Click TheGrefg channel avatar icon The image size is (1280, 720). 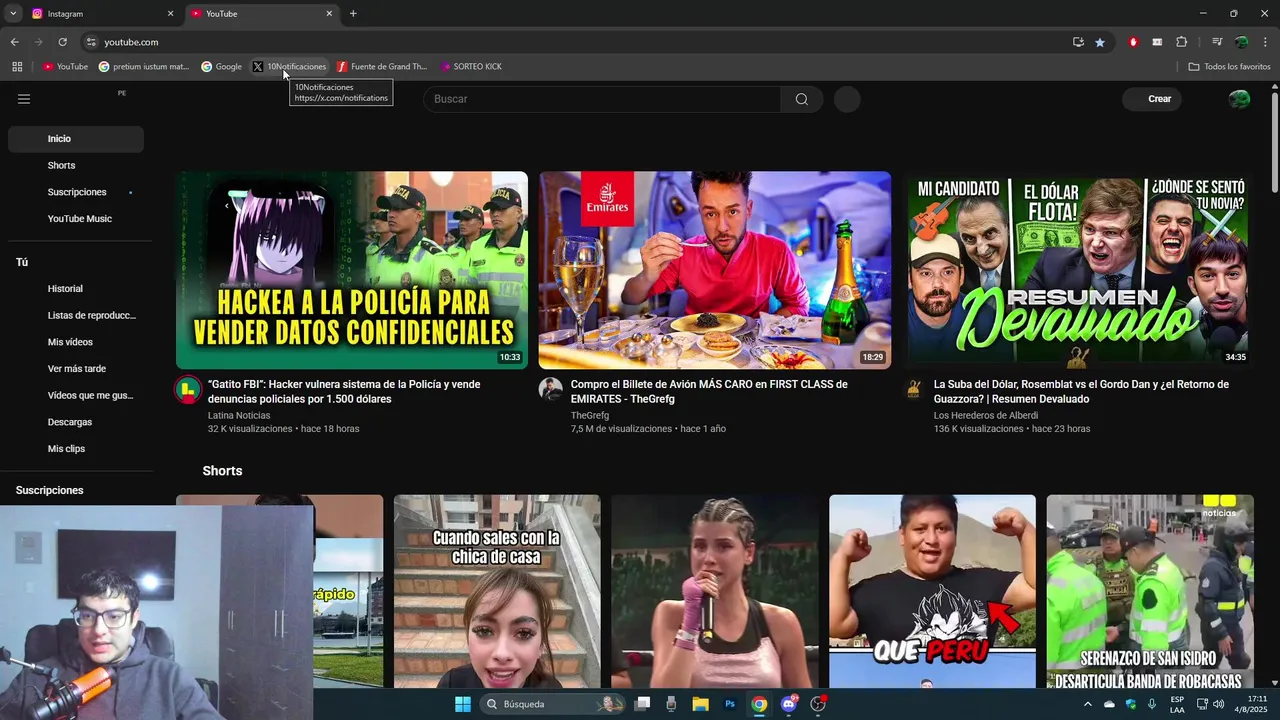pos(551,389)
